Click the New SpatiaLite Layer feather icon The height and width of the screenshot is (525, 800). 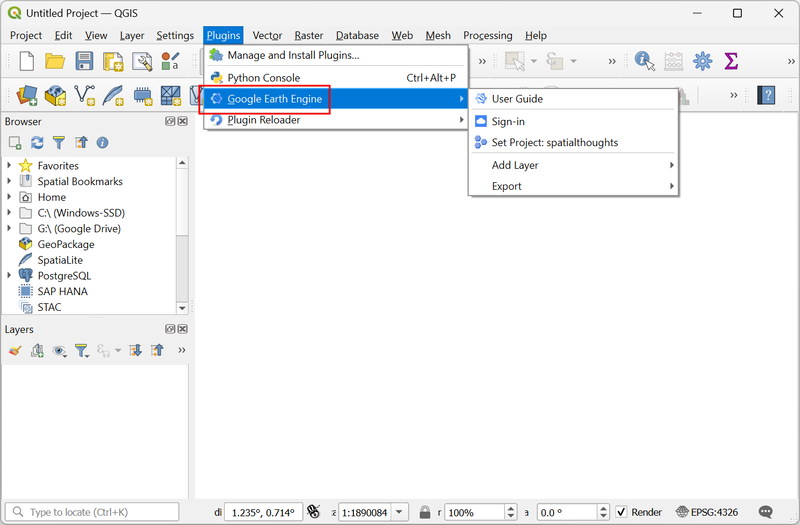tap(113, 95)
